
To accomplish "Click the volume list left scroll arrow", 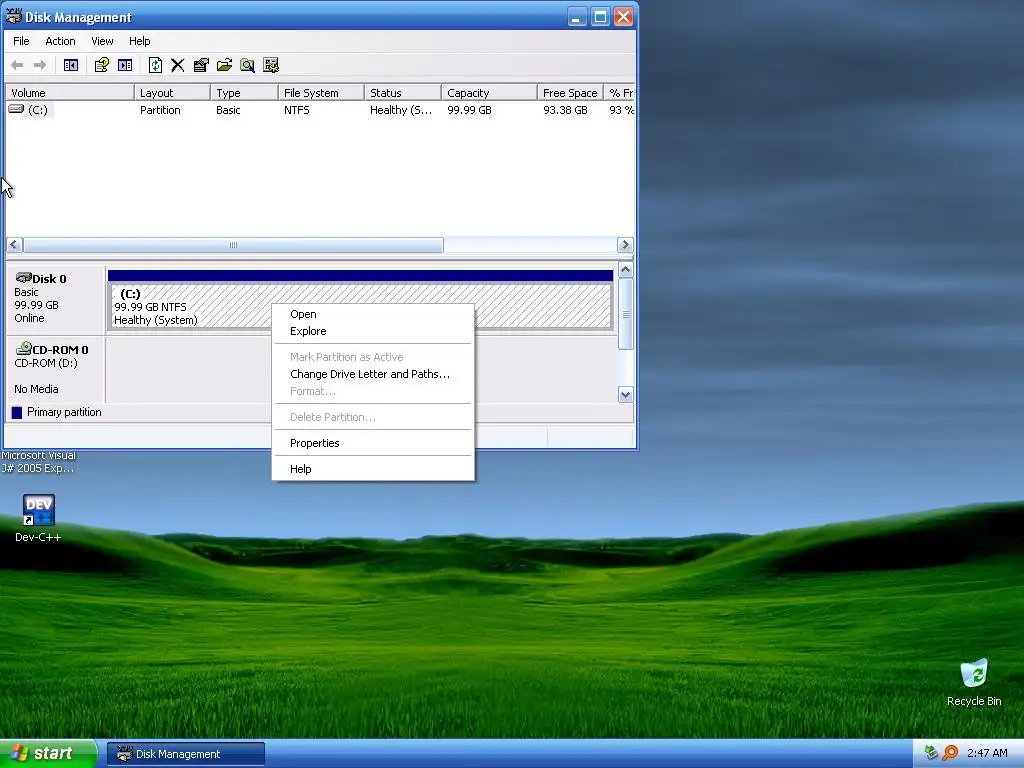I will pos(14,245).
